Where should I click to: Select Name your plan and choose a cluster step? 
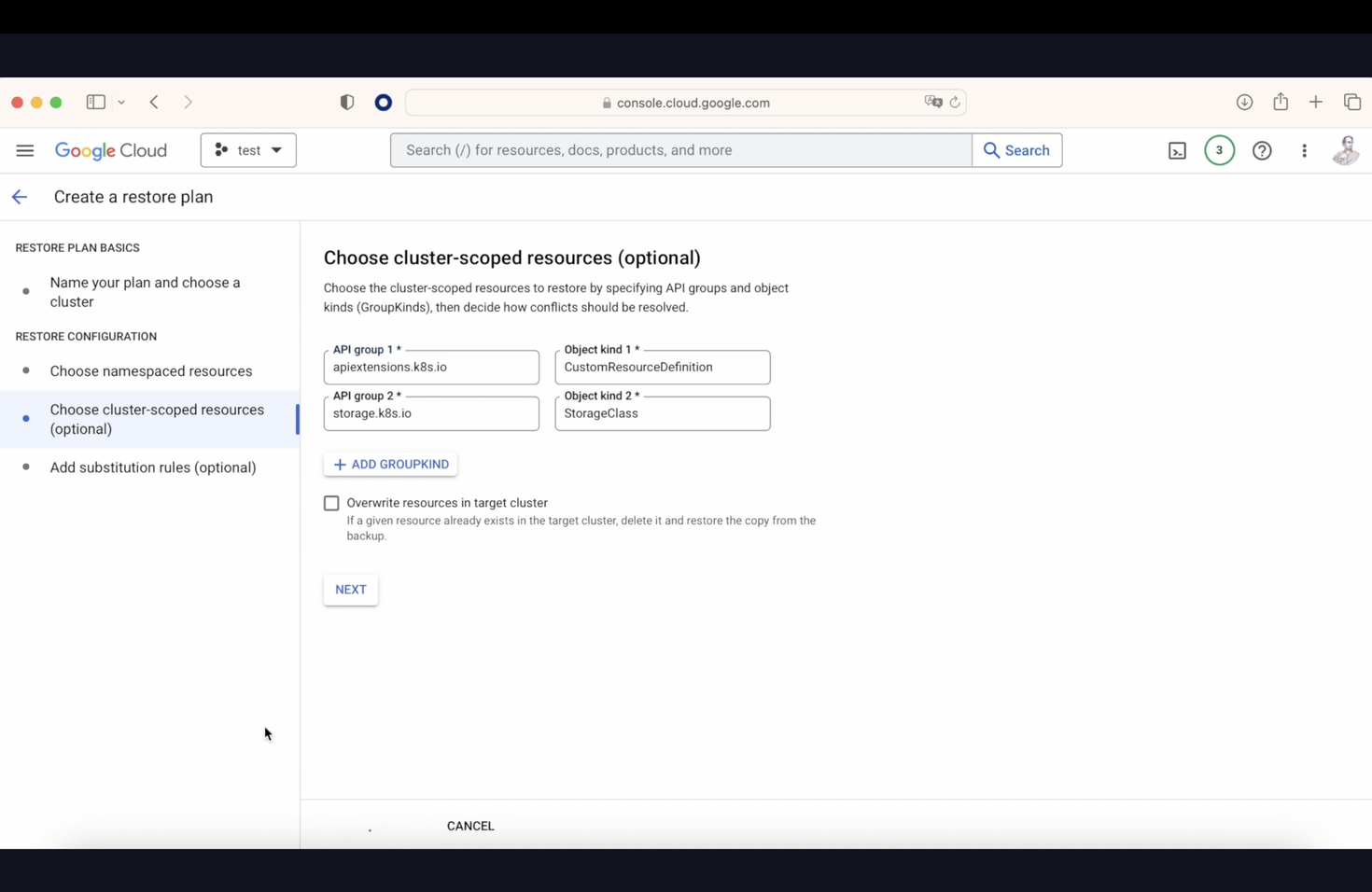149,292
